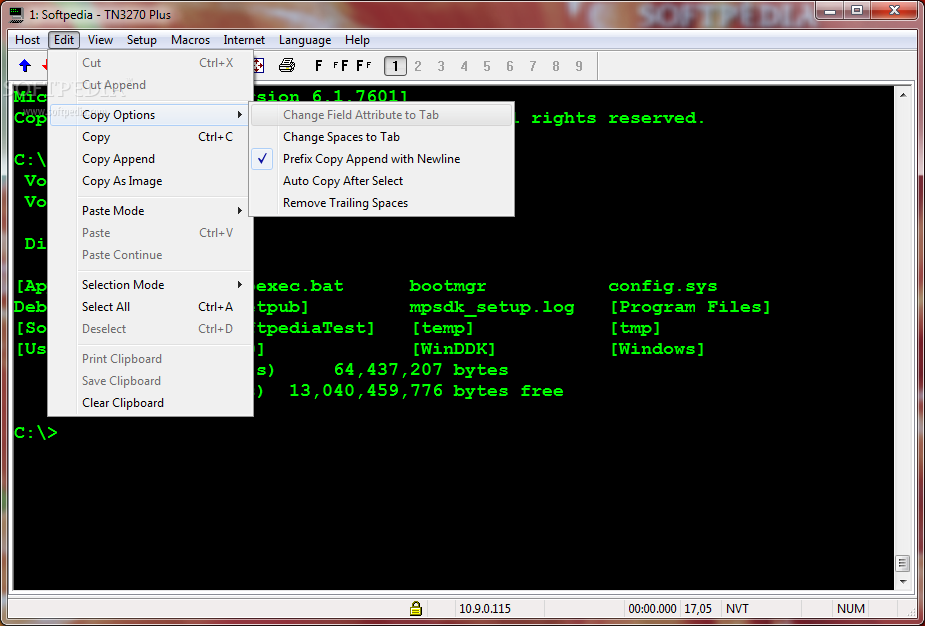Choose Copy As Image entry
This screenshot has height=626, width=925.
[x=150, y=181]
